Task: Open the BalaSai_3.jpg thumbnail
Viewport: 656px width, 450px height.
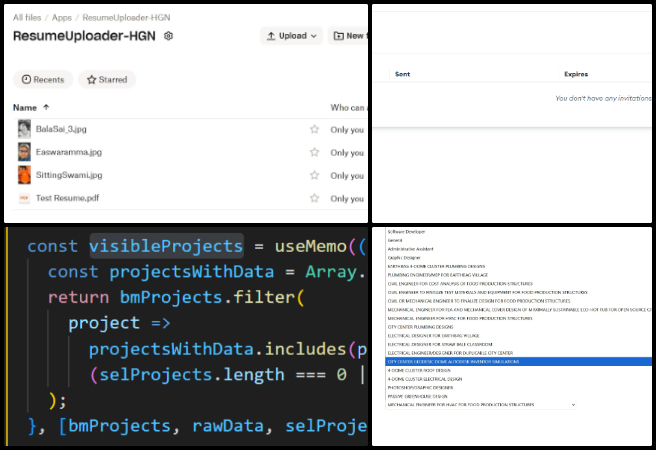Action: pyautogui.click(x=24, y=129)
